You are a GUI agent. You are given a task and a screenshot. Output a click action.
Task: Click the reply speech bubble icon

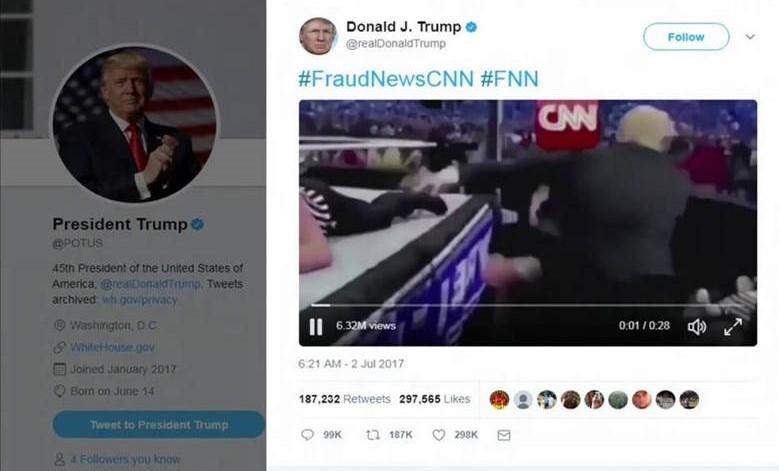click(308, 435)
